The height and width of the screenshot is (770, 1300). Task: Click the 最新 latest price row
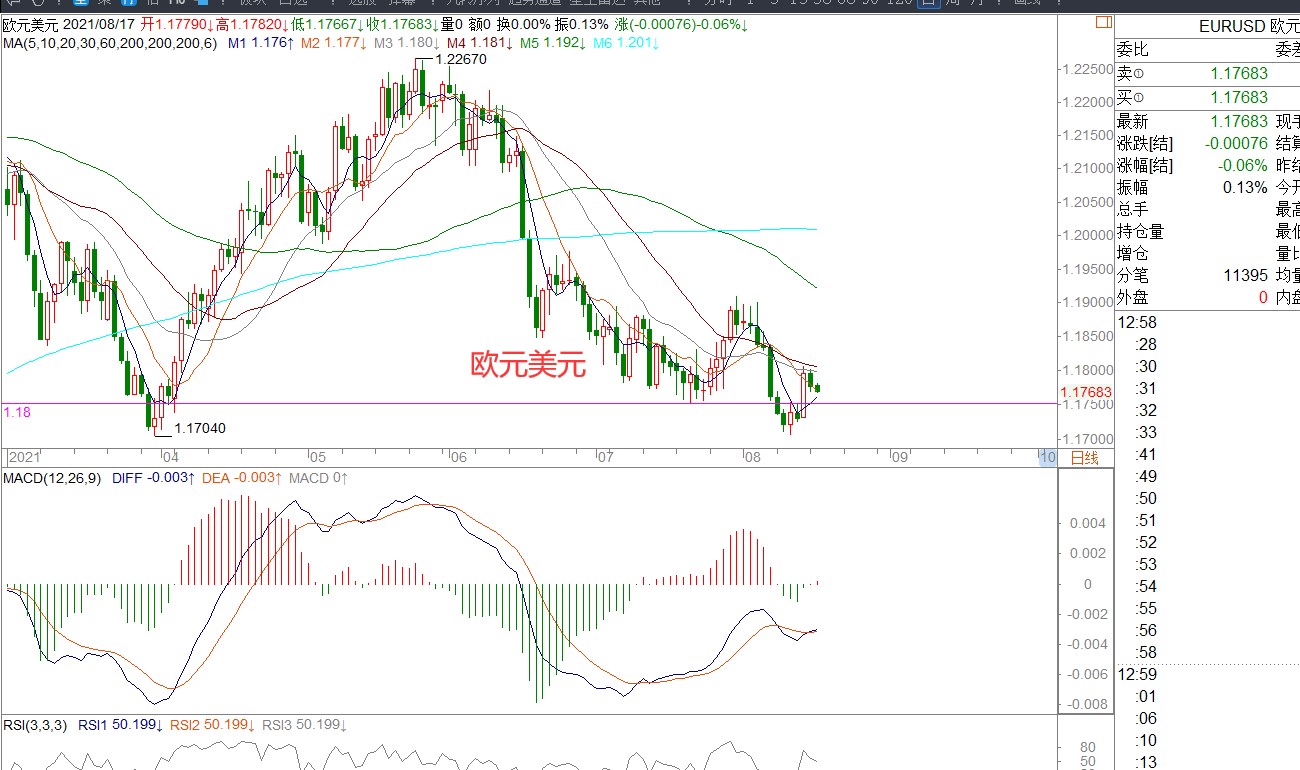pyautogui.click(x=1193, y=122)
